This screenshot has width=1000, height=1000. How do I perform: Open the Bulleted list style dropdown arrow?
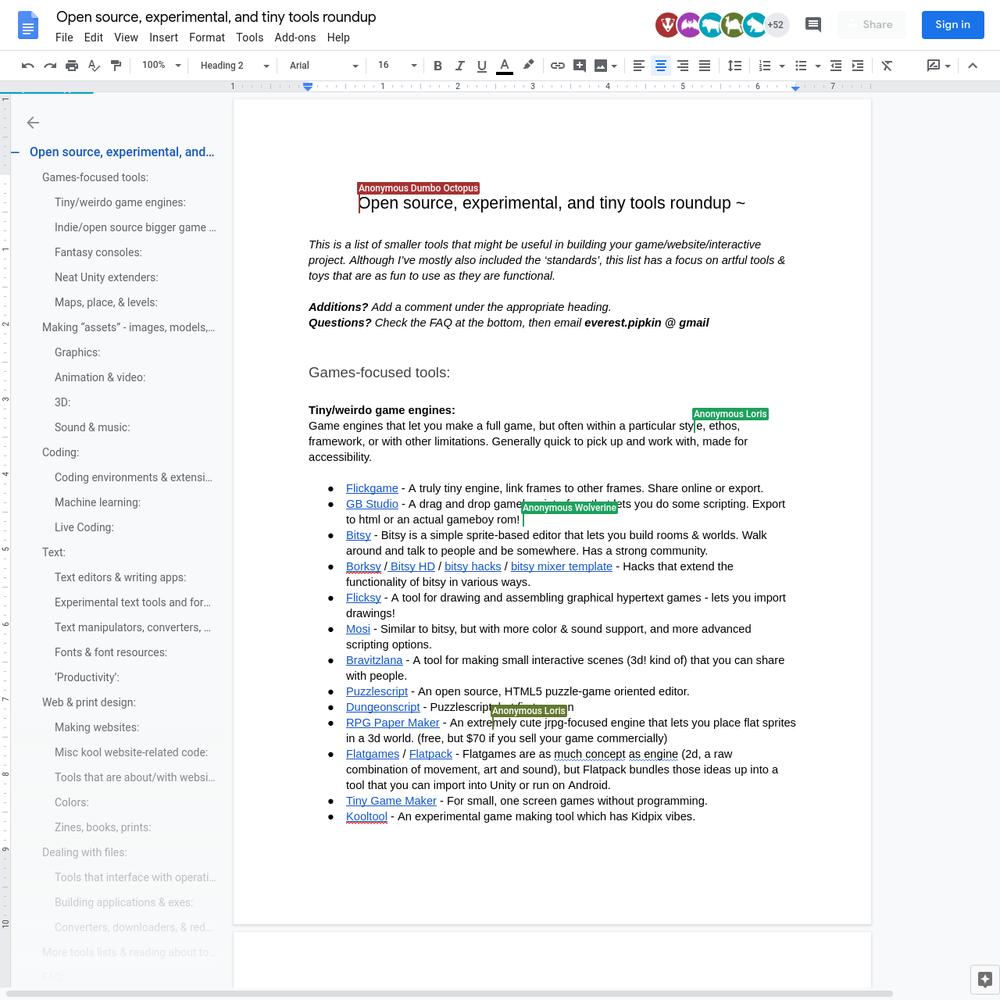pos(818,66)
